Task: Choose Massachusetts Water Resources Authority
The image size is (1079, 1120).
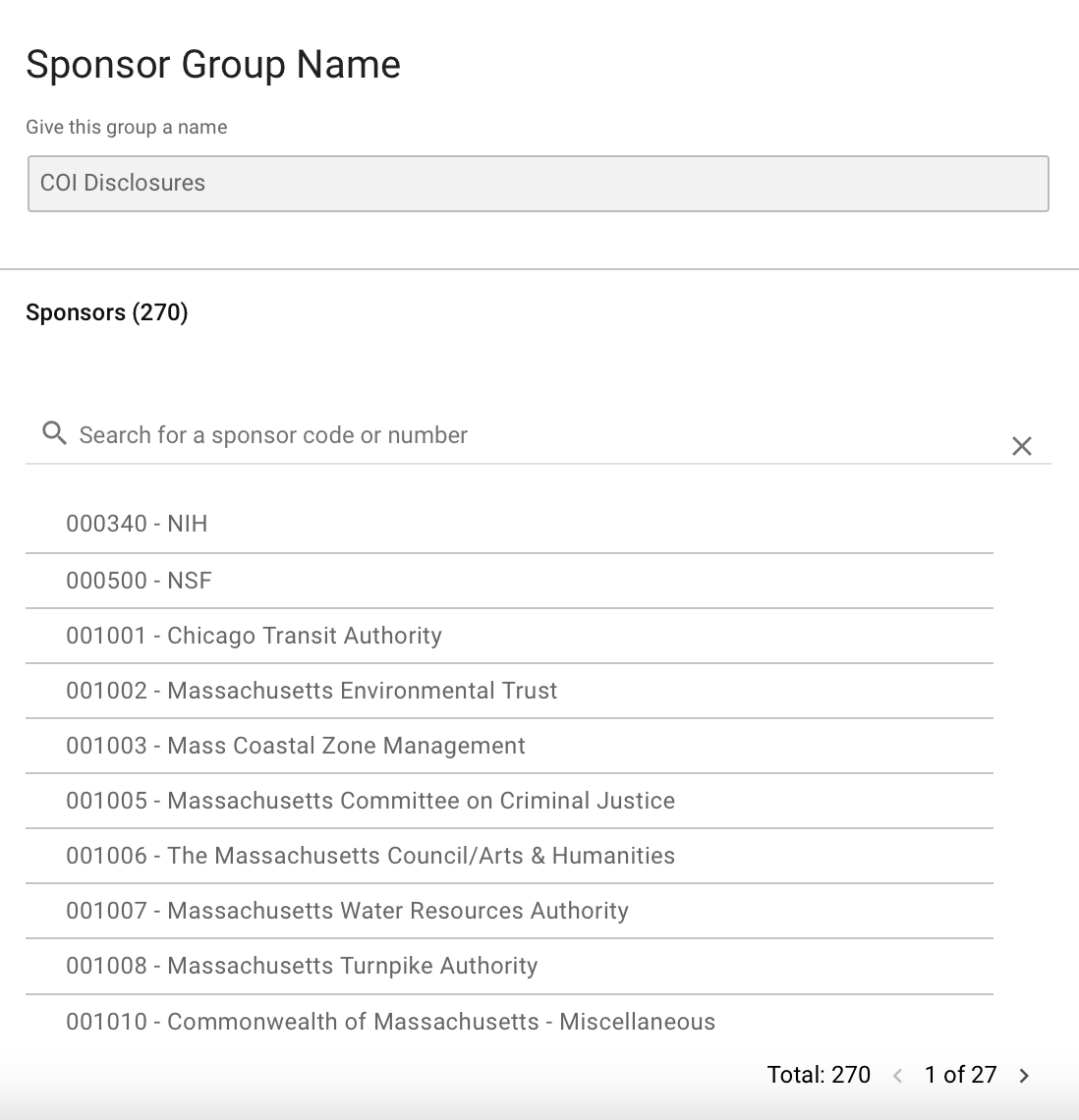Action: pyautogui.click(x=347, y=911)
